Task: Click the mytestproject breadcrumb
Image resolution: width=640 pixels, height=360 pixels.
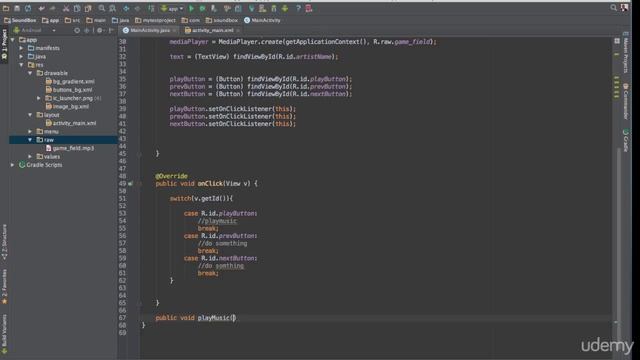Action: pos(156,20)
